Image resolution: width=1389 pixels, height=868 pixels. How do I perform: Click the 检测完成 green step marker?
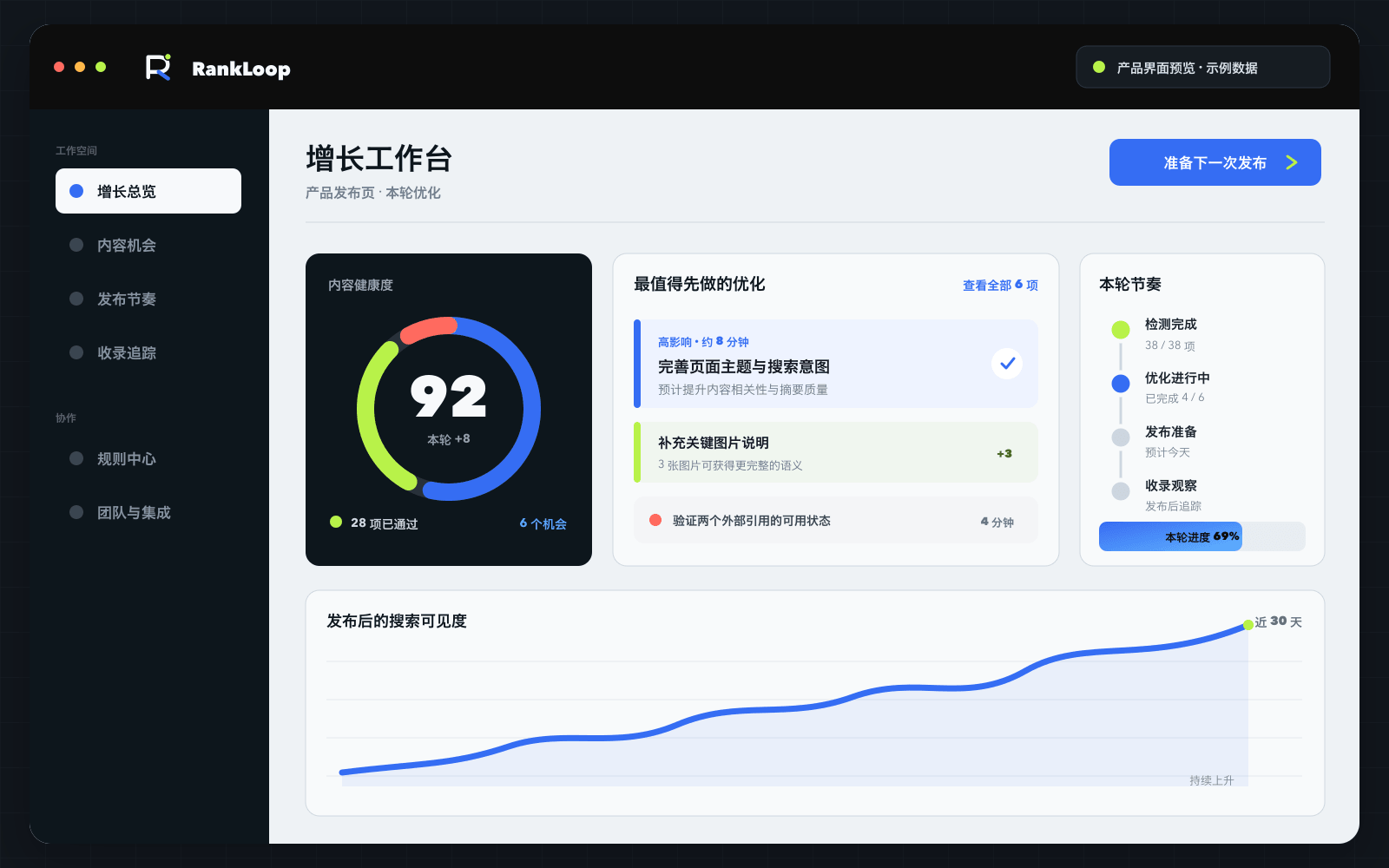[1121, 330]
